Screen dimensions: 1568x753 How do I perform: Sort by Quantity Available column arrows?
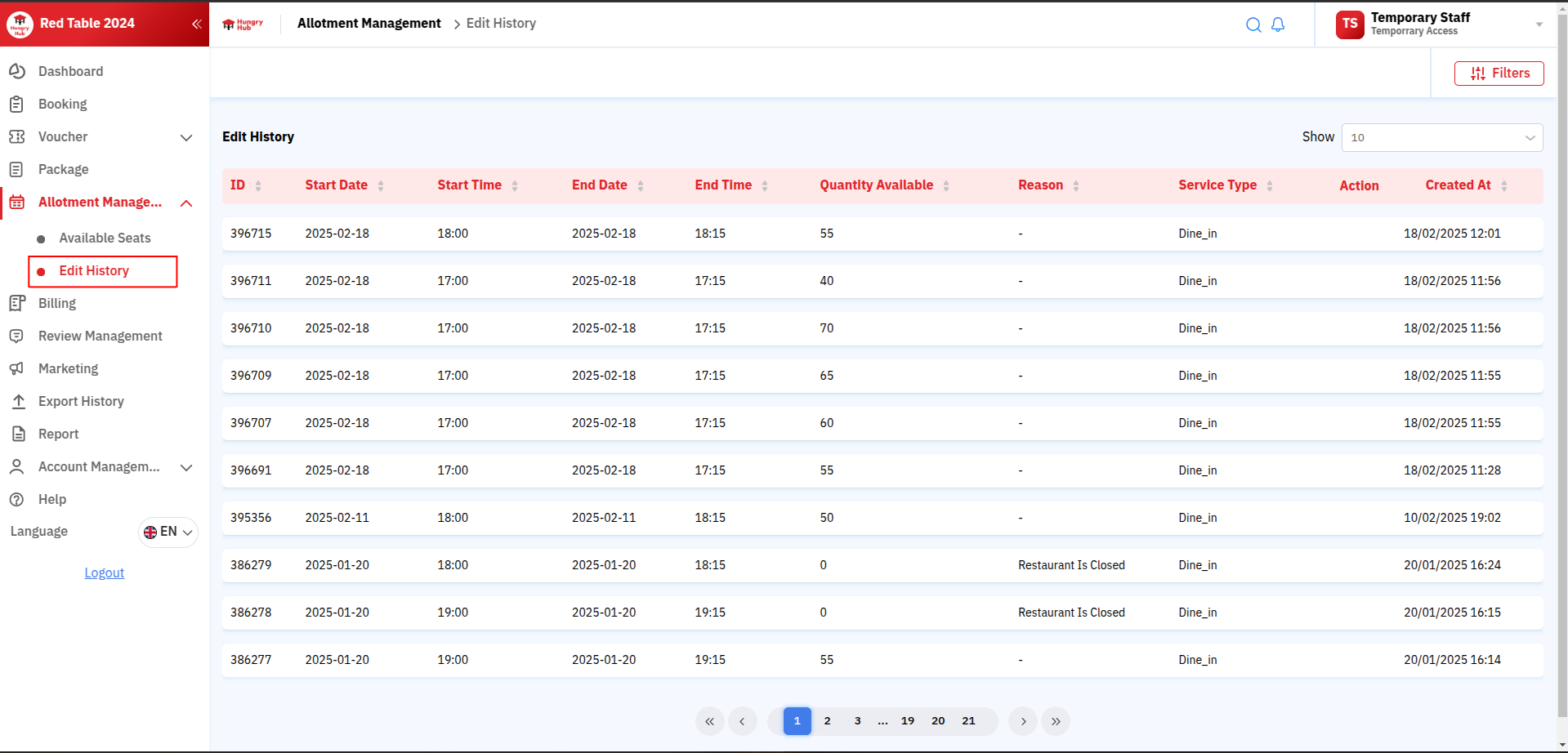[x=945, y=186]
